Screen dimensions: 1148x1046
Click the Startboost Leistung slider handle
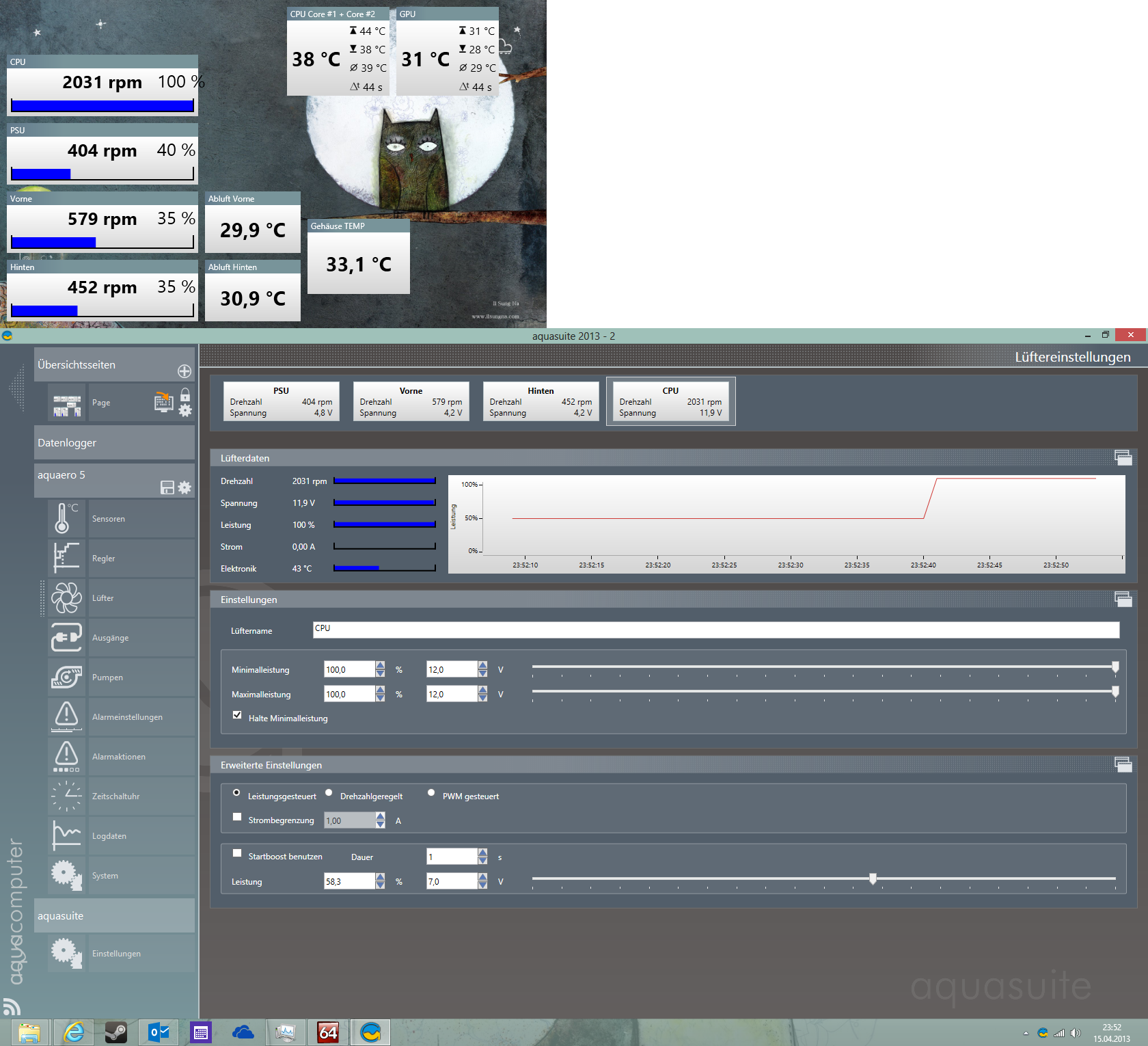pos(873,879)
